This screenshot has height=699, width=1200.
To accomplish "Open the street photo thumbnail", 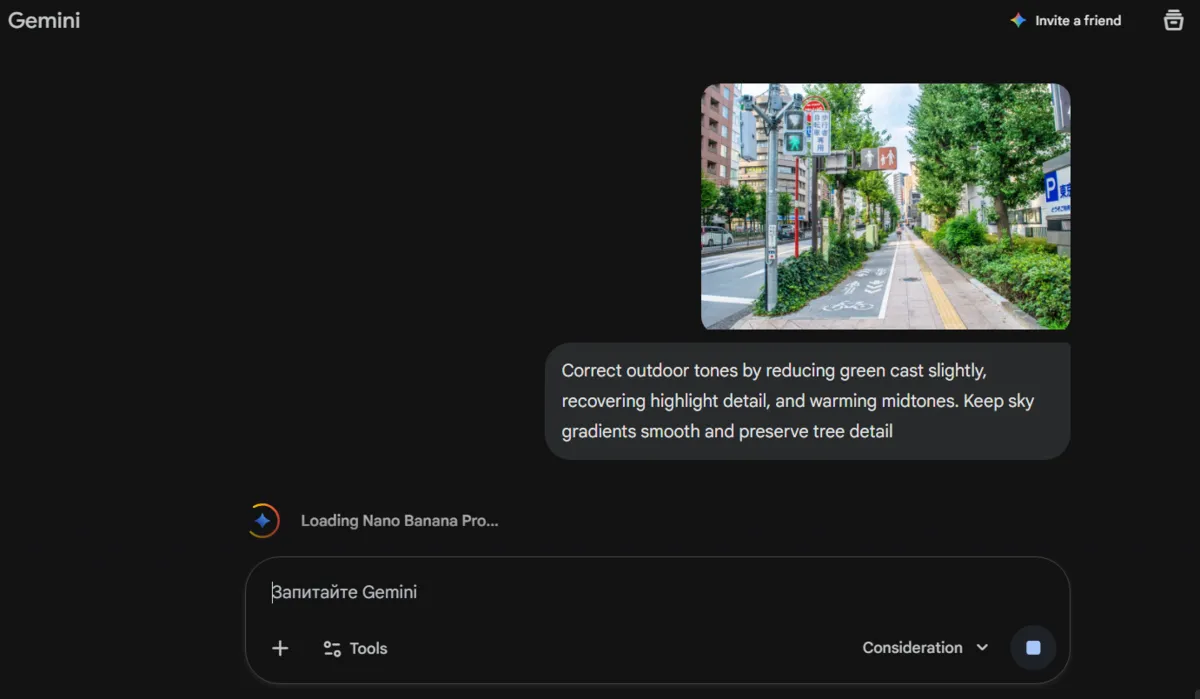I will pos(886,205).
